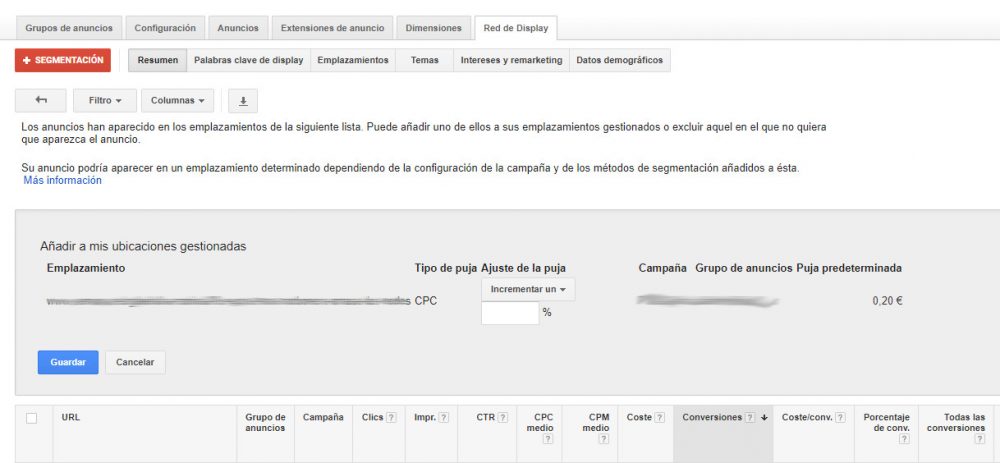This screenshot has width=1000, height=463.
Task: Click the download report icon
Action: pyautogui.click(x=243, y=100)
